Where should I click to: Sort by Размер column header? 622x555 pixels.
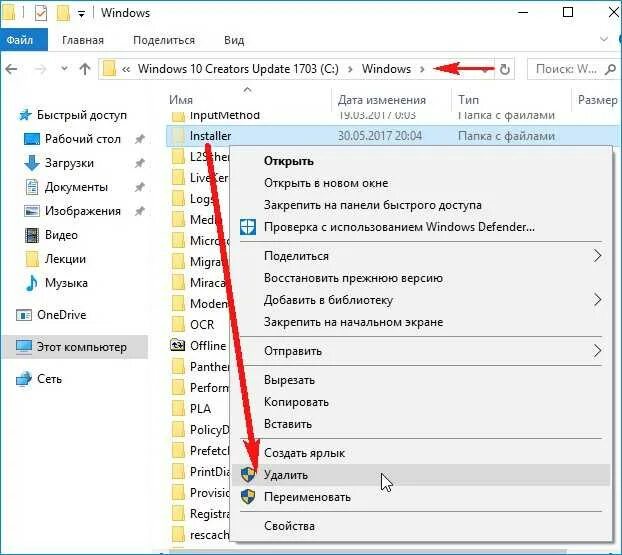(x=597, y=100)
